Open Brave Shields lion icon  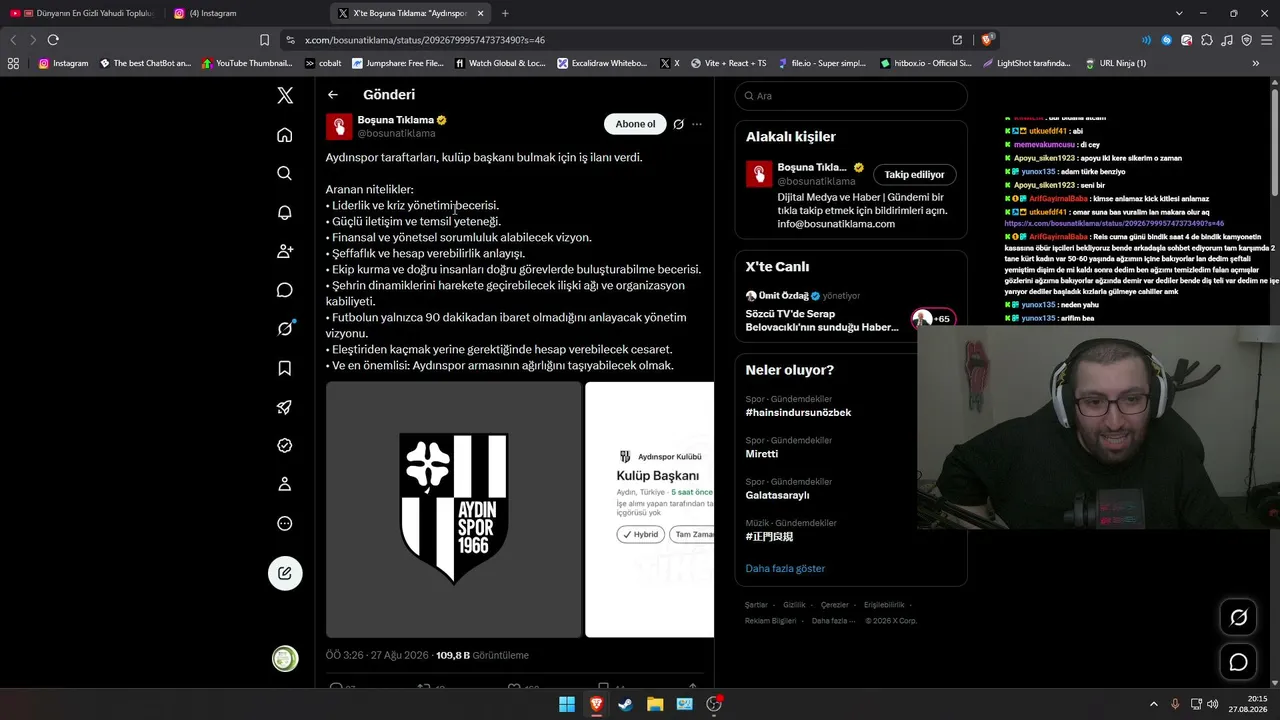click(988, 40)
